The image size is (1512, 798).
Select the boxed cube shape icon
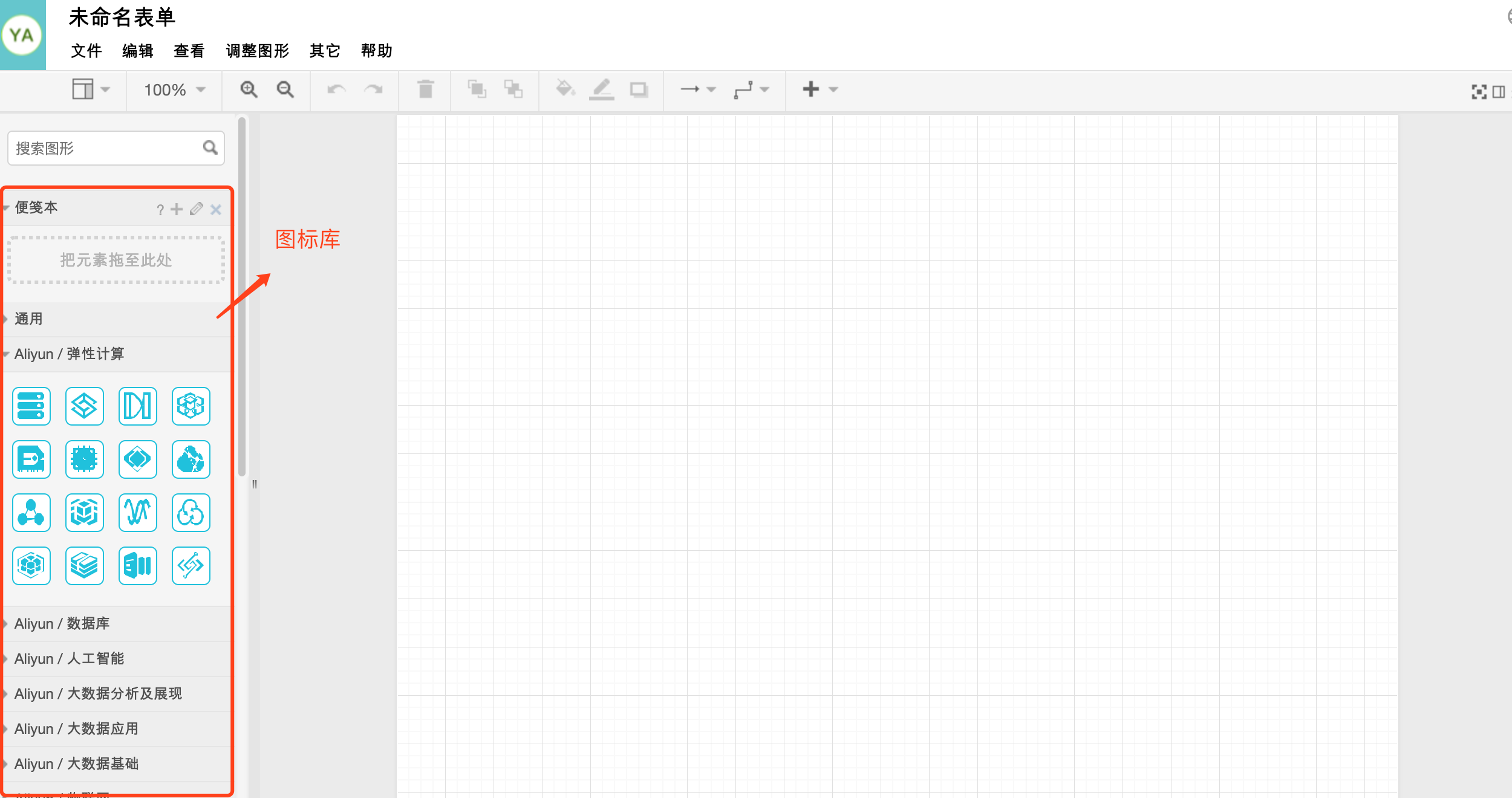(x=85, y=513)
